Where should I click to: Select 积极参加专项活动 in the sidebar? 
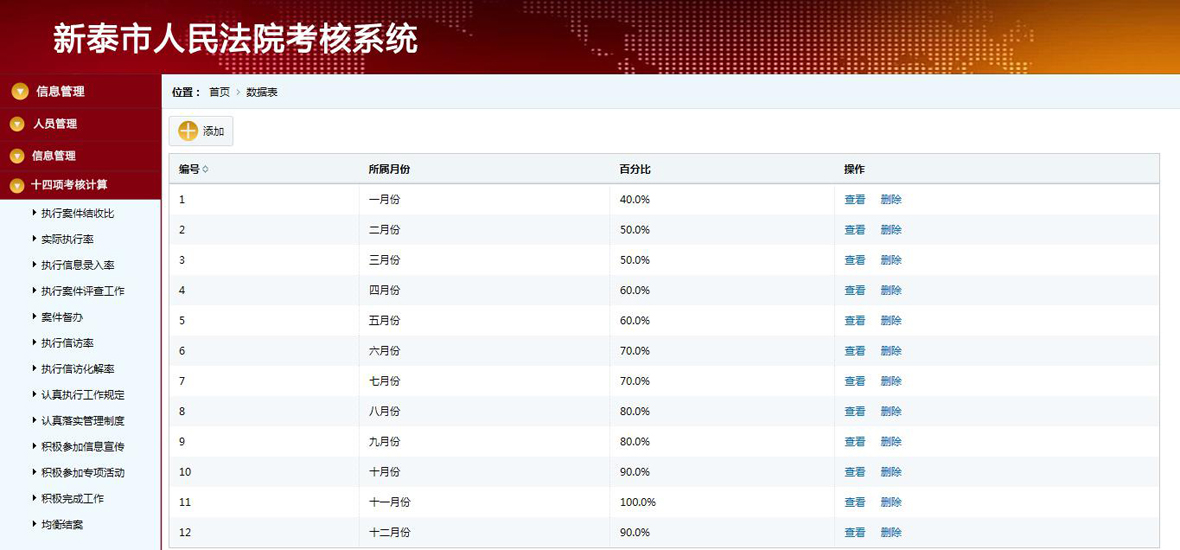(x=83, y=472)
